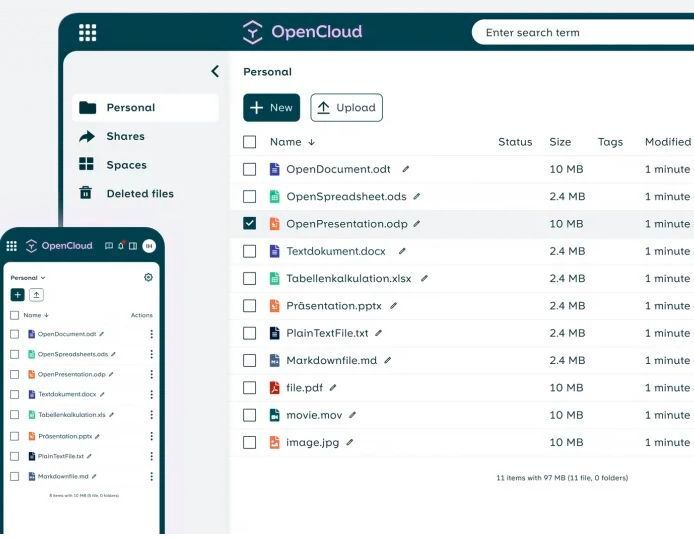
Task: Open the Personal folder in sidebar
Action: click(x=146, y=108)
